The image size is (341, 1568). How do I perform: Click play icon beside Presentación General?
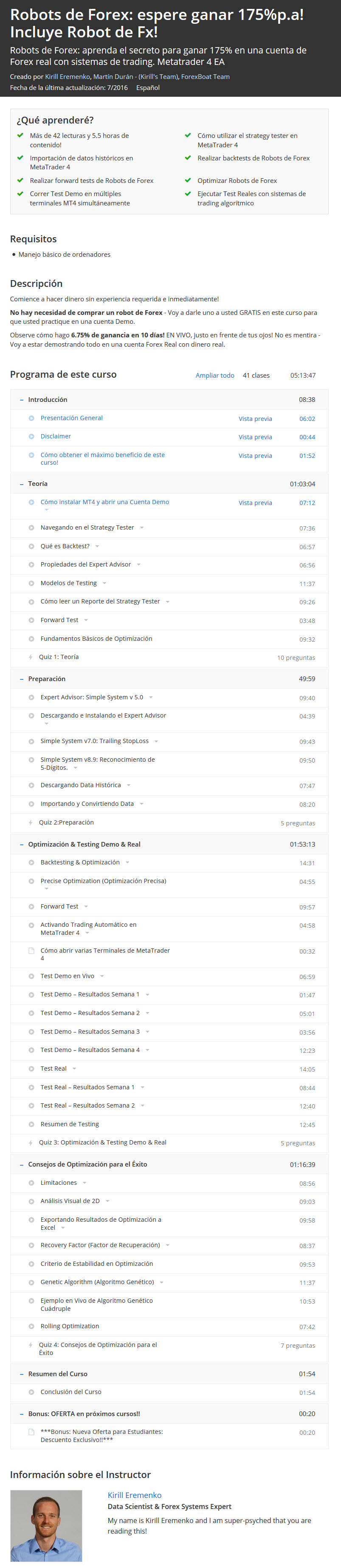pyautogui.click(x=31, y=418)
